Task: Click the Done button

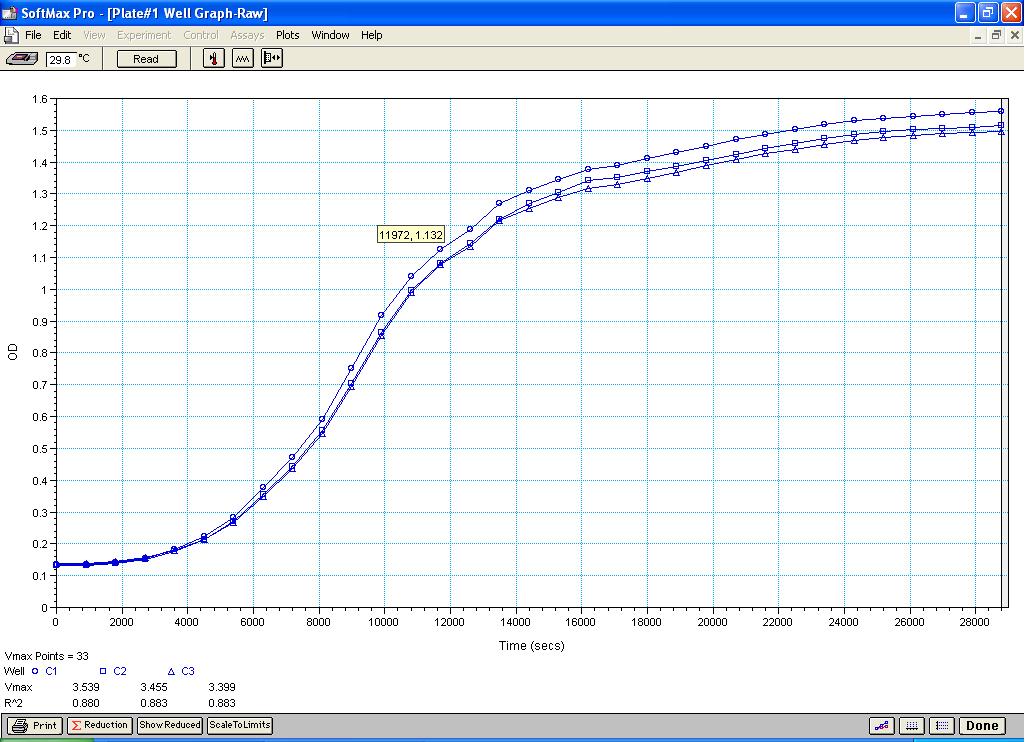Action: pos(982,726)
